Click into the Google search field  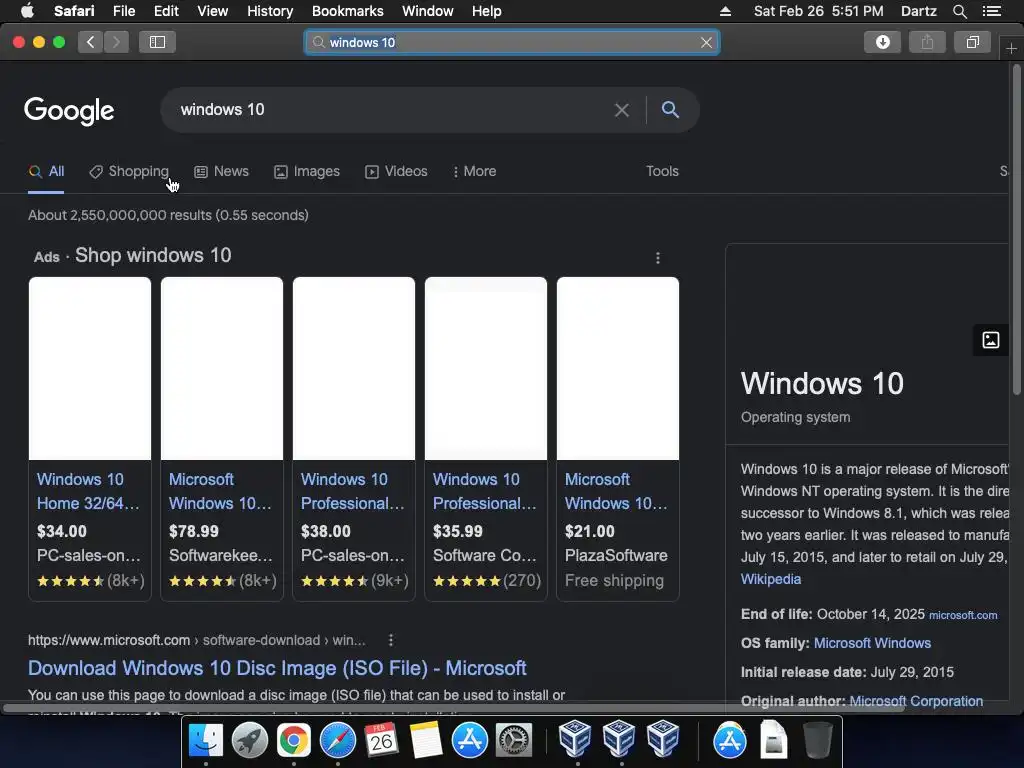pyautogui.click(x=392, y=110)
